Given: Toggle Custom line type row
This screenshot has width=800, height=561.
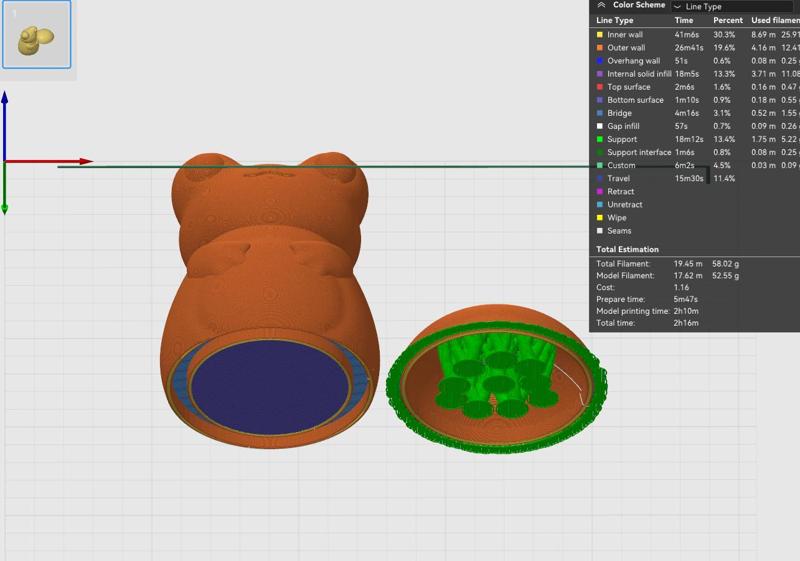Looking at the screenshot, I should 621,165.
